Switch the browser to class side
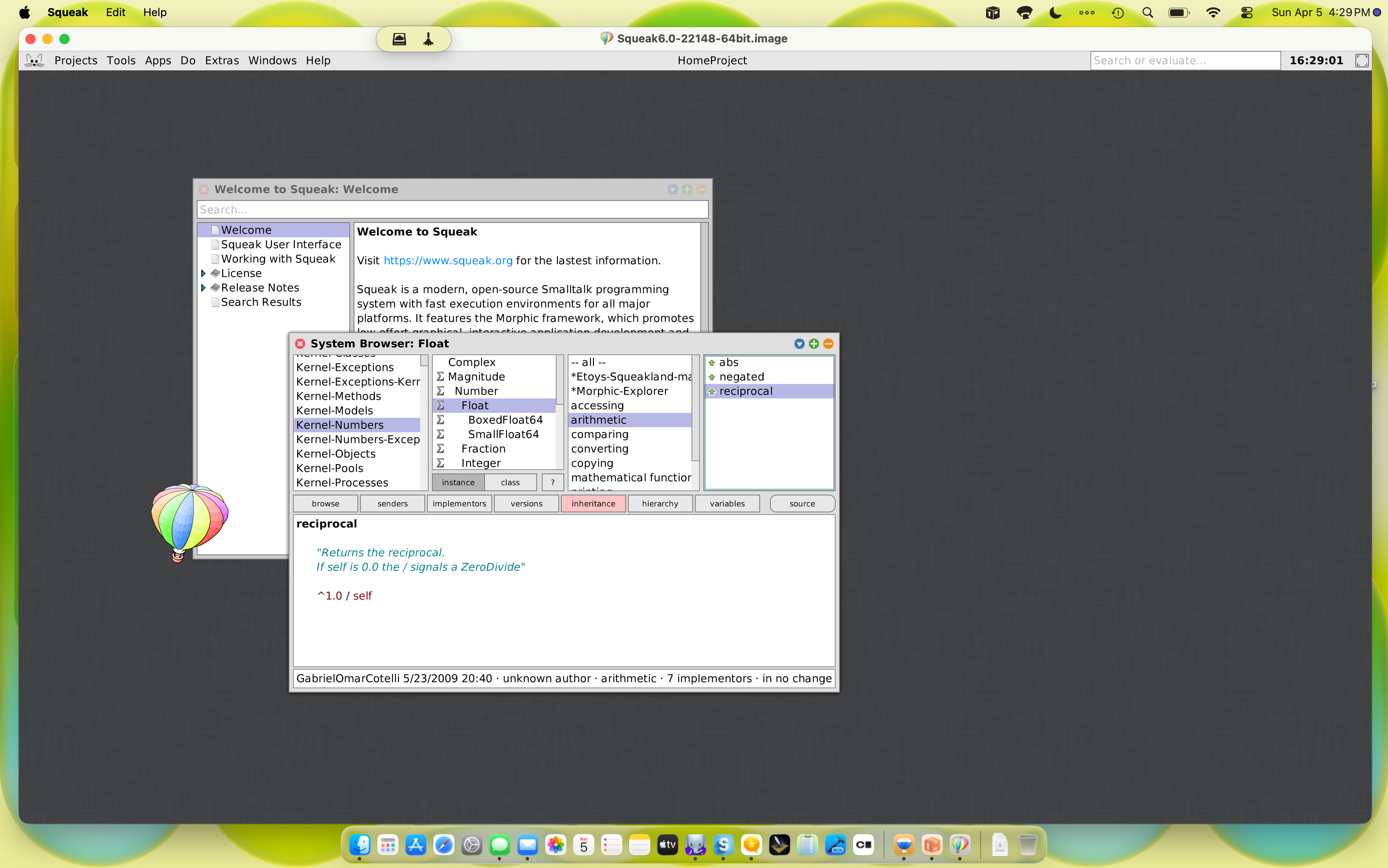1388x868 pixels. tap(510, 482)
